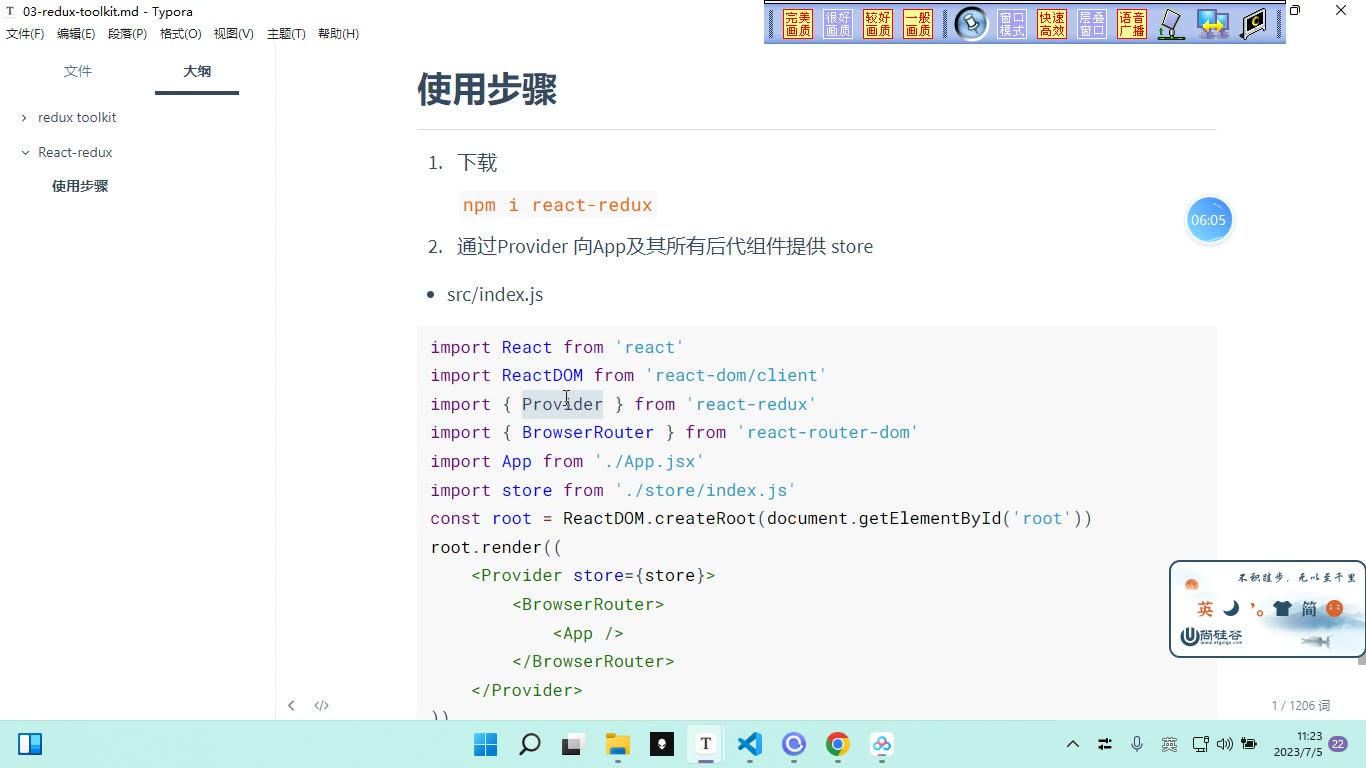Open Google Chrome from the taskbar
The height and width of the screenshot is (768, 1366).
(838, 744)
